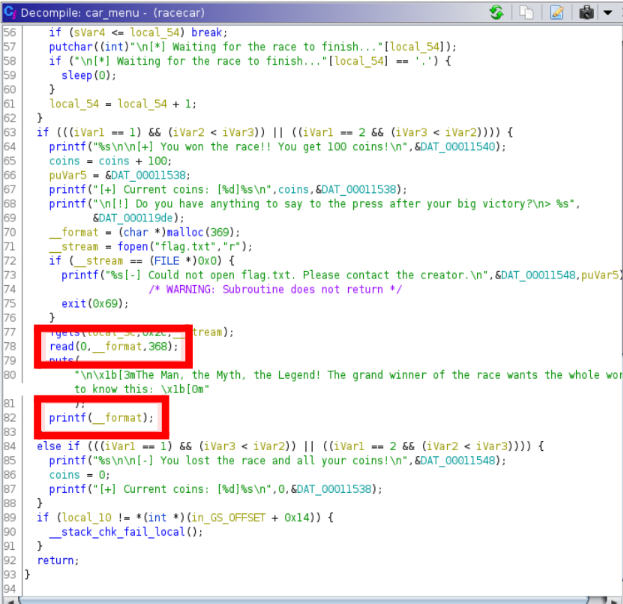
Task: Open the toolbar's black arrow dropdown menu
Action: pos(606,13)
